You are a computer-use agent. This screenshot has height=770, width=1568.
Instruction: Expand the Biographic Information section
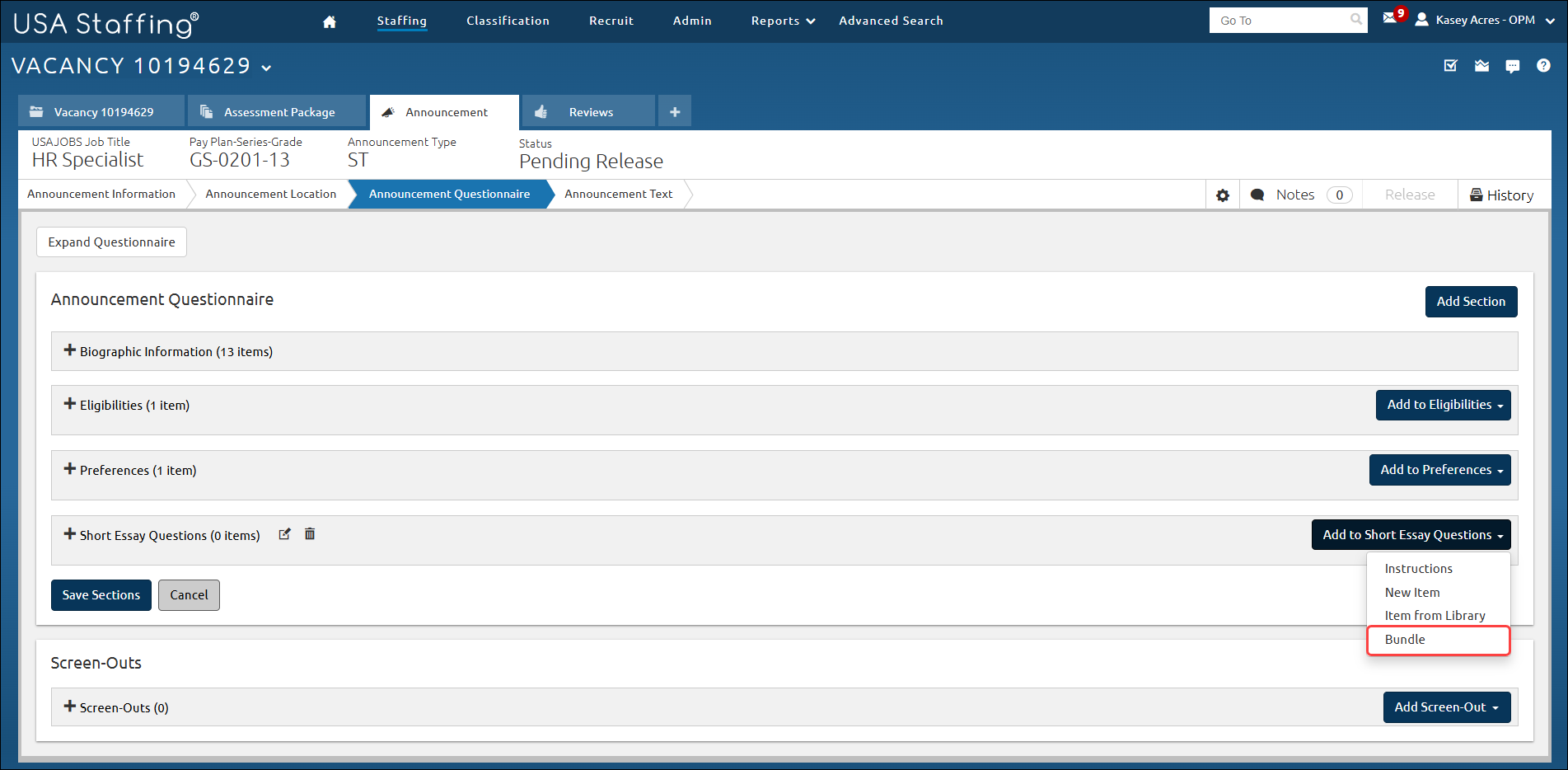[69, 350]
